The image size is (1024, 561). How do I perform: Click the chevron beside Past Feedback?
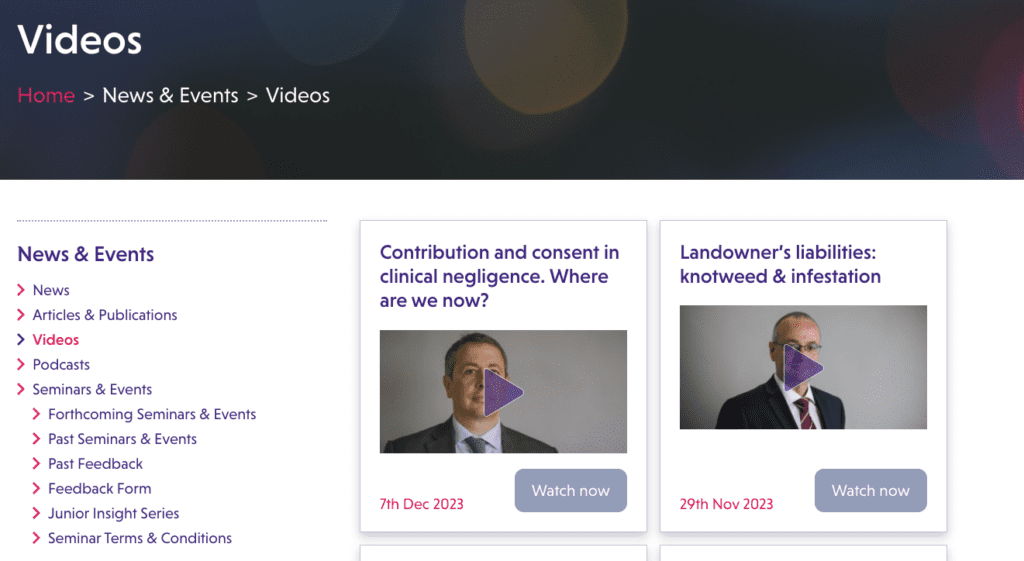coord(38,464)
